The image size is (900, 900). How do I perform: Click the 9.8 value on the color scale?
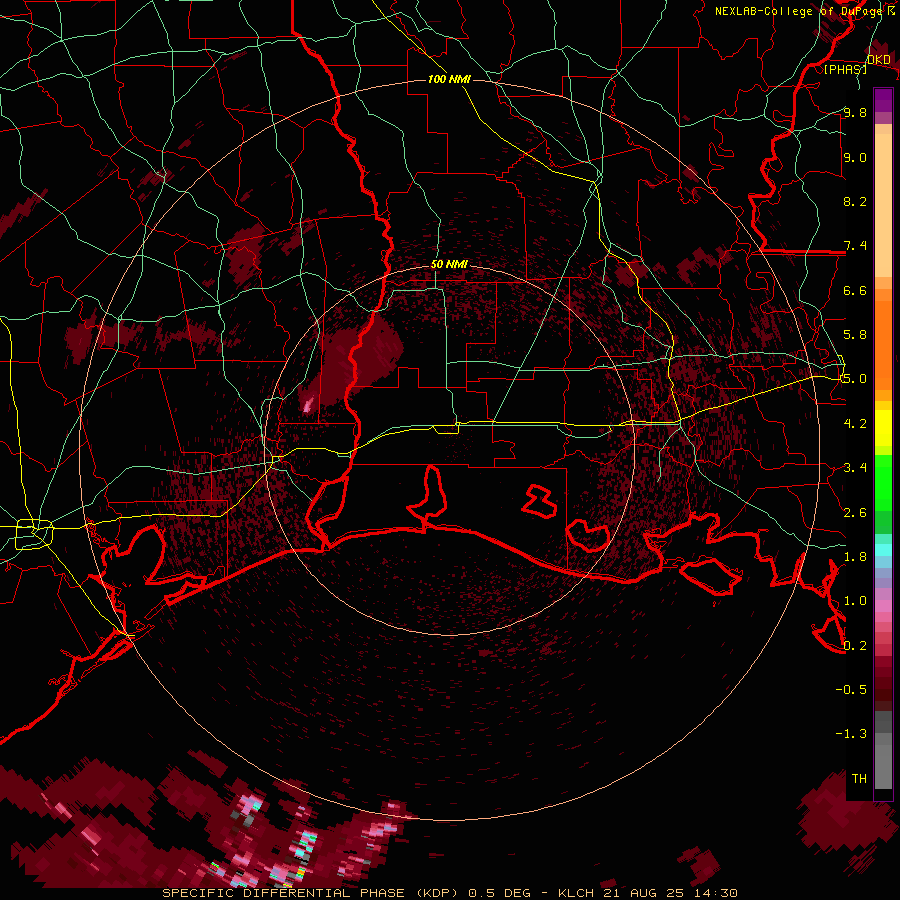pos(855,113)
